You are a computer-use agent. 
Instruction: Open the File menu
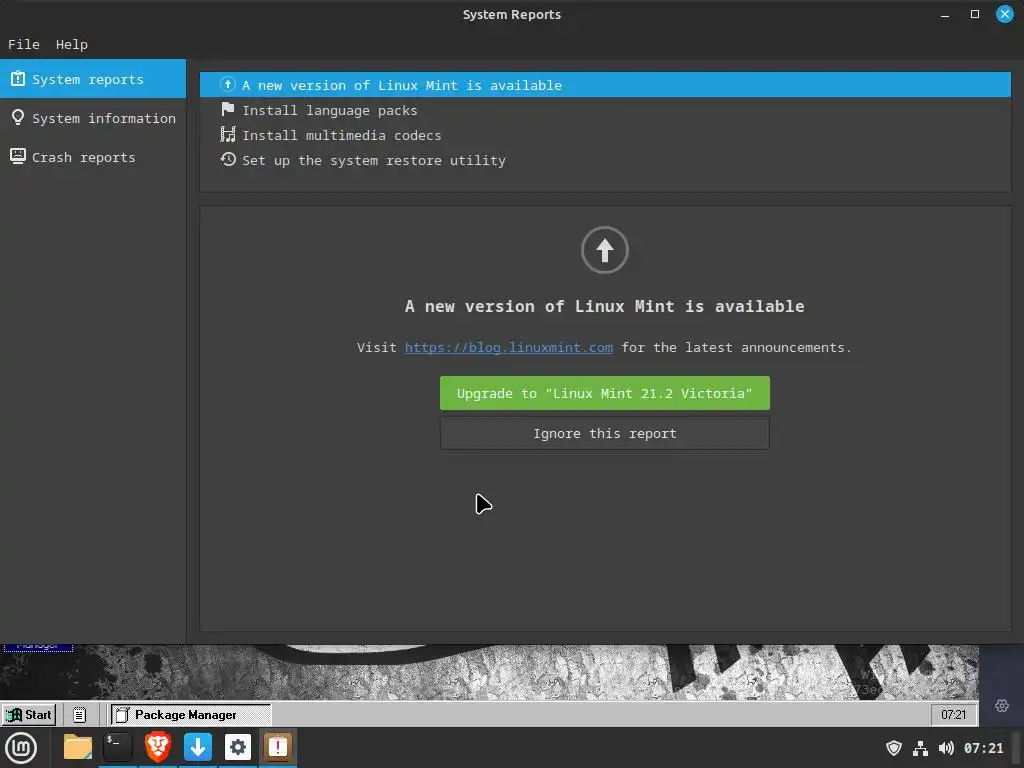click(x=24, y=44)
